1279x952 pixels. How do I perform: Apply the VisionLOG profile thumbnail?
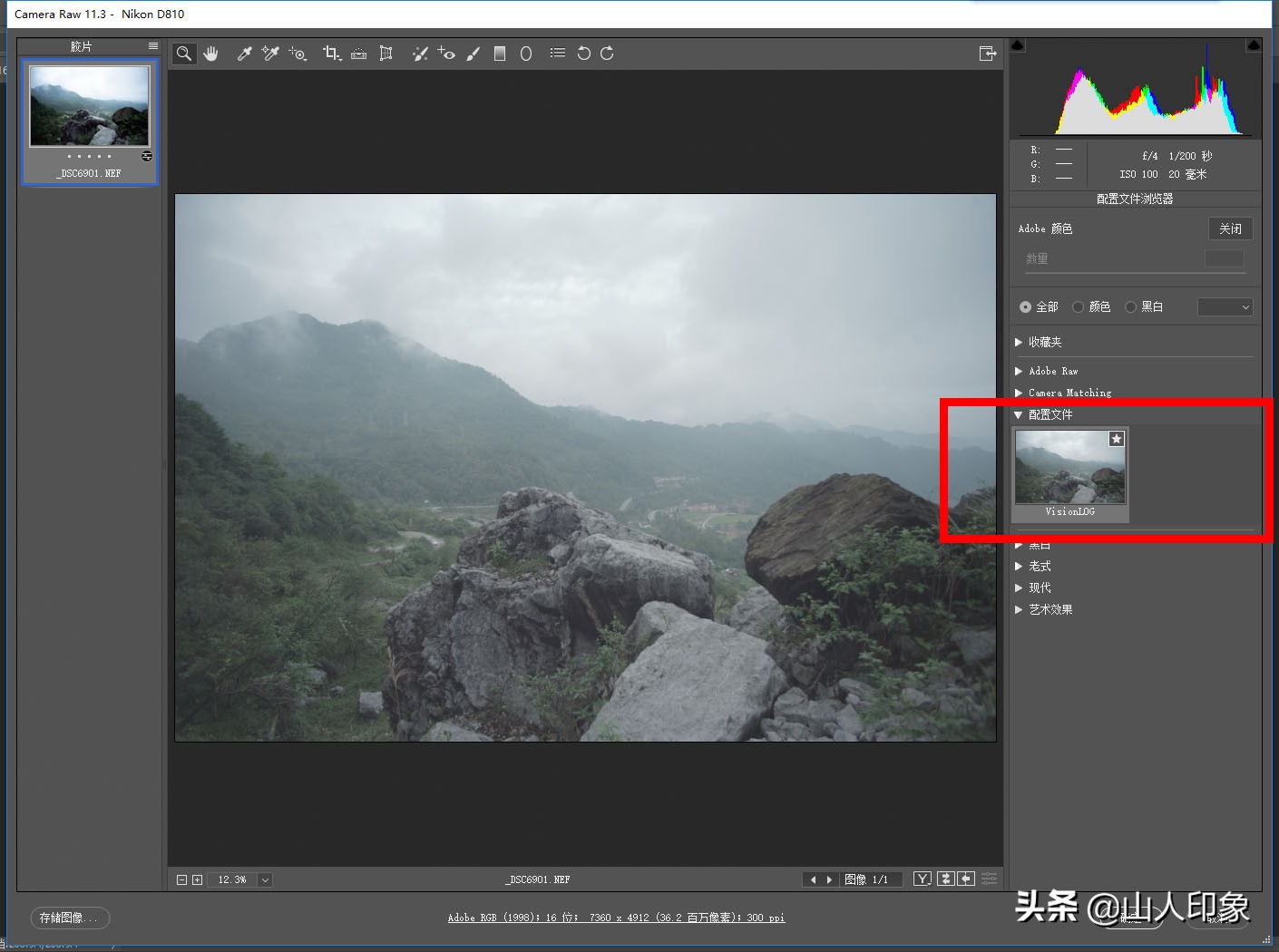point(1070,469)
